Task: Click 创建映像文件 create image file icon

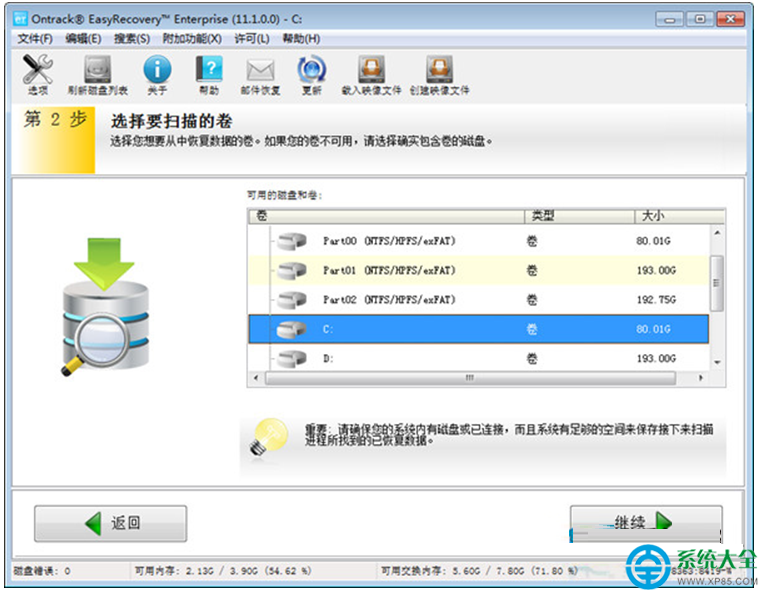Action: [x=439, y=69]
